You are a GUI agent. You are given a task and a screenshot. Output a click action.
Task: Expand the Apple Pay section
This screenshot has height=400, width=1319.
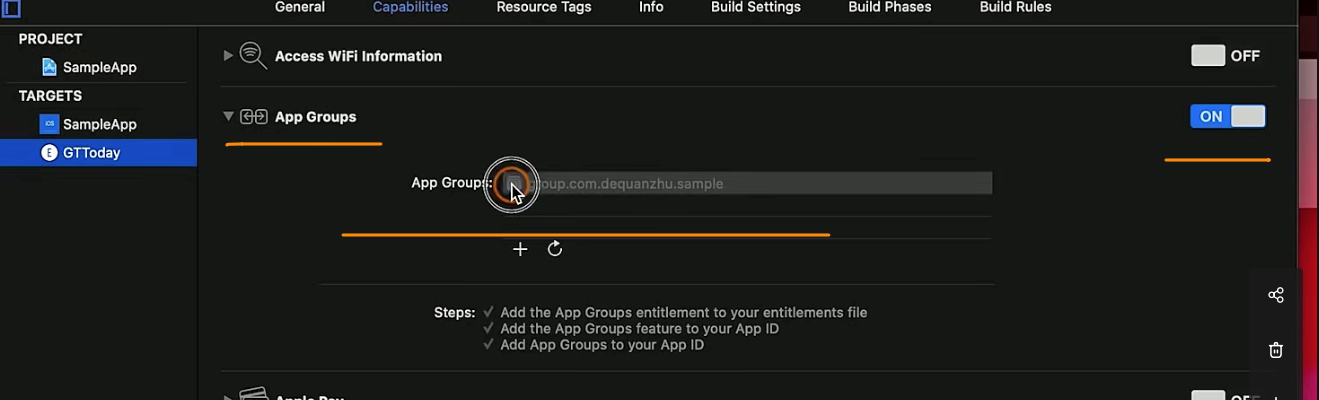(x=228, y=397)
